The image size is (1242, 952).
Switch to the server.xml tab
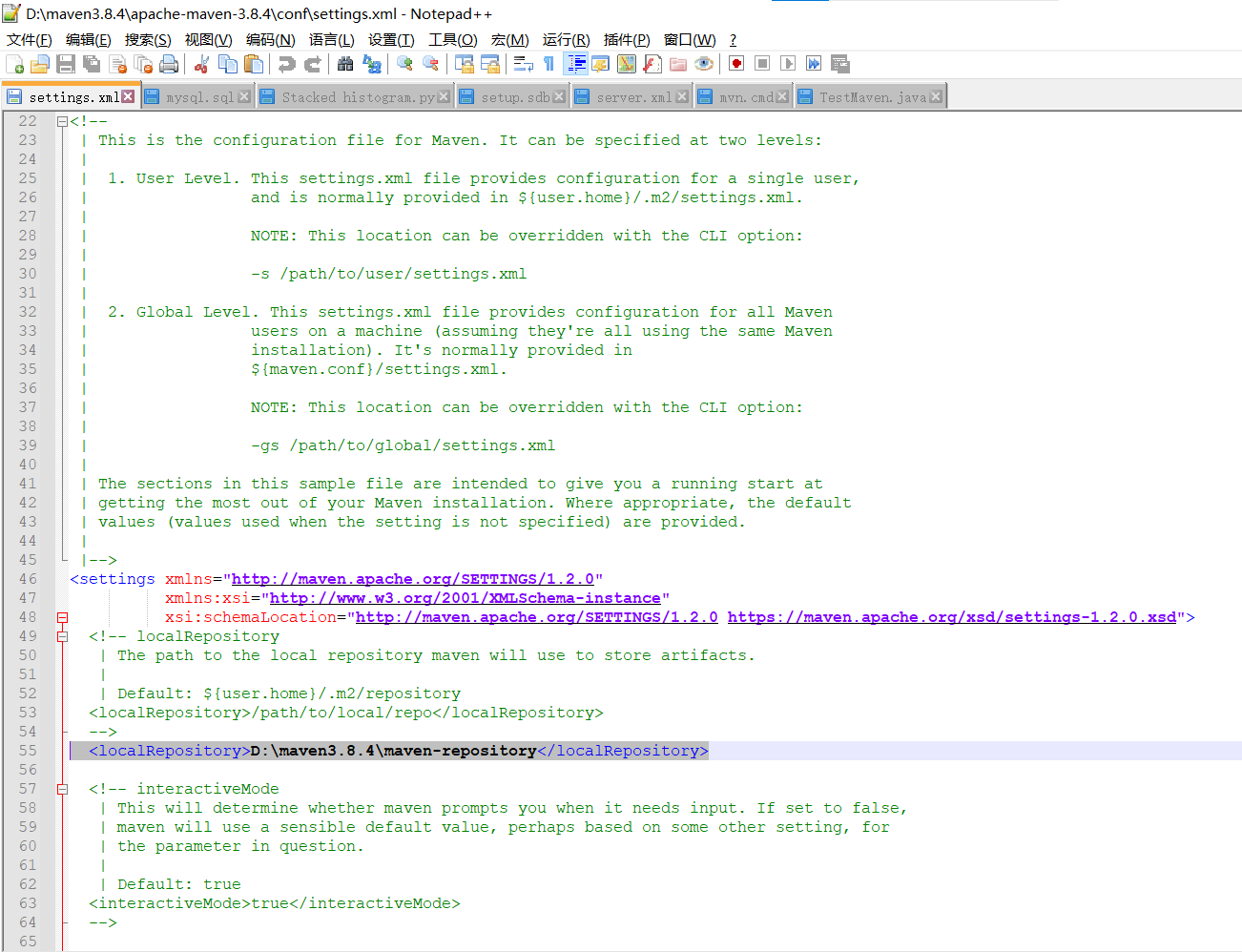pos(633,97)
